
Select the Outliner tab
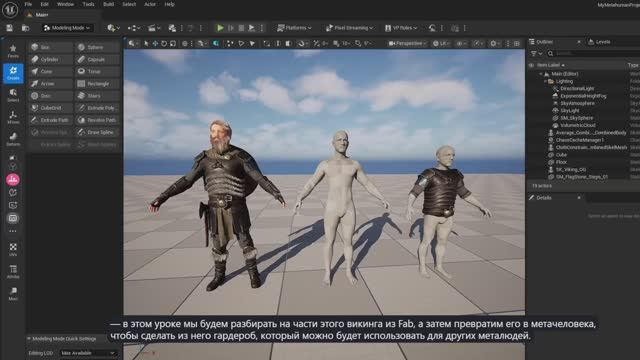pyautogui.click(x=556, y=42)
